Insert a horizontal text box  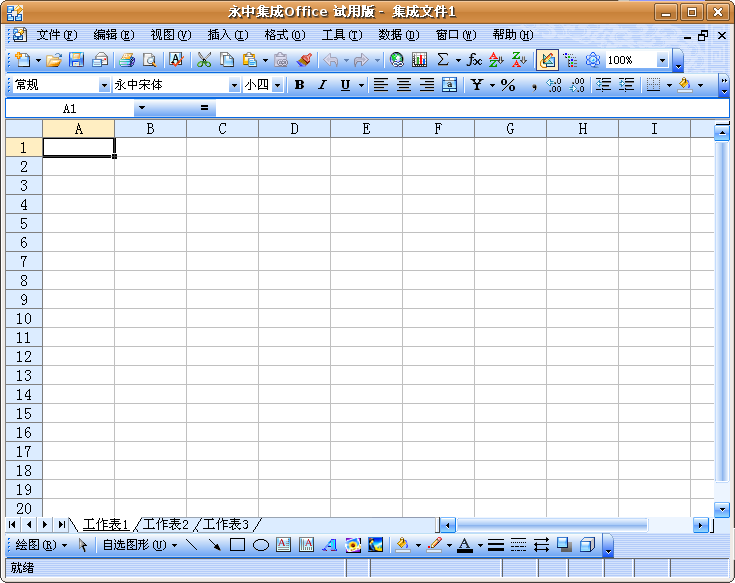pos(284,545)
